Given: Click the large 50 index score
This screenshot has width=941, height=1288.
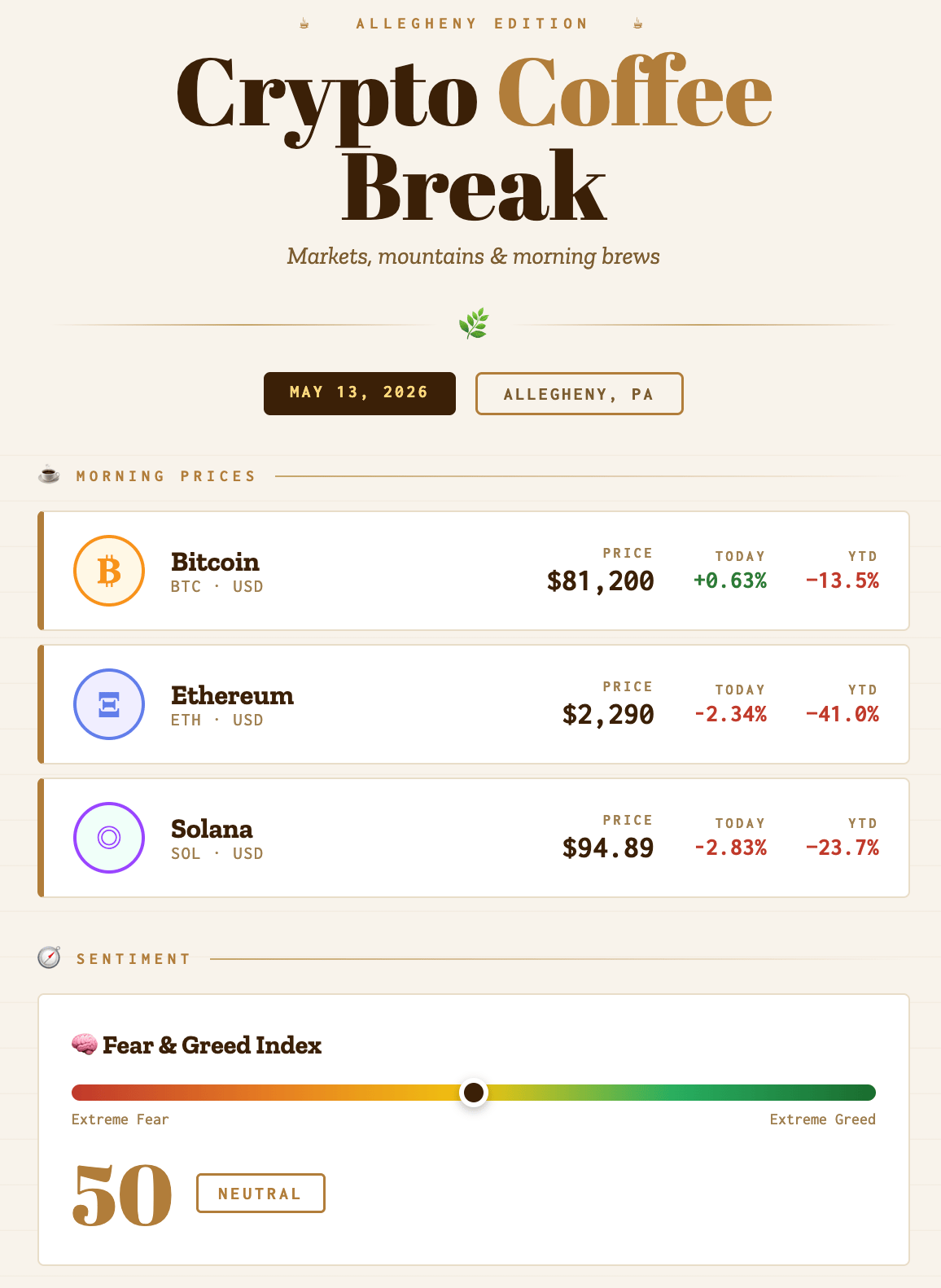Looking at the screenshot, I should click(x=122, y=1194).
